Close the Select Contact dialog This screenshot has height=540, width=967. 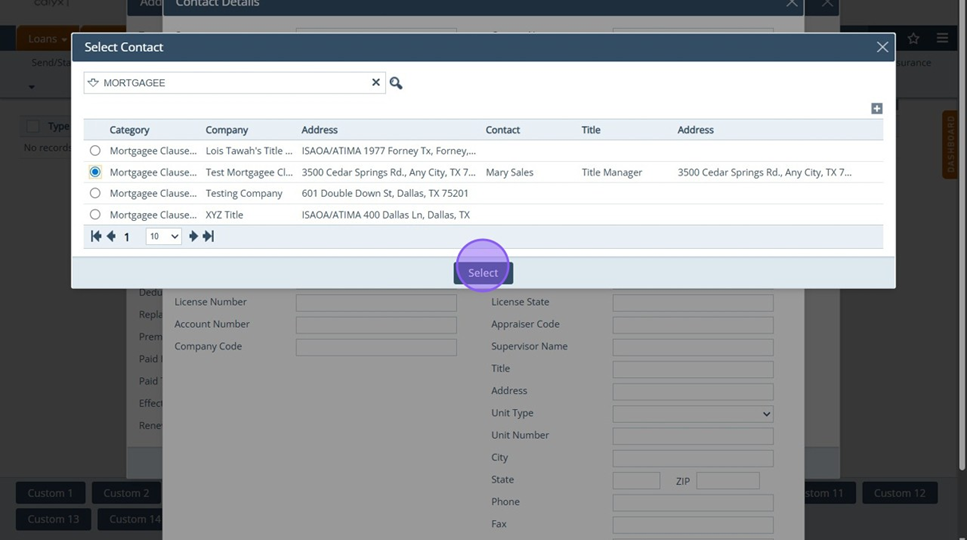click(x=882, y=47)
